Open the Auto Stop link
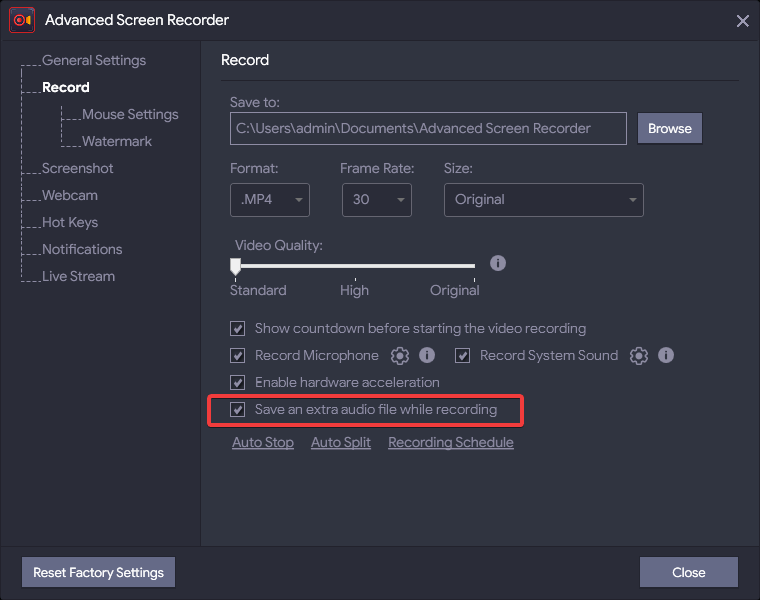 pos(263,442)
